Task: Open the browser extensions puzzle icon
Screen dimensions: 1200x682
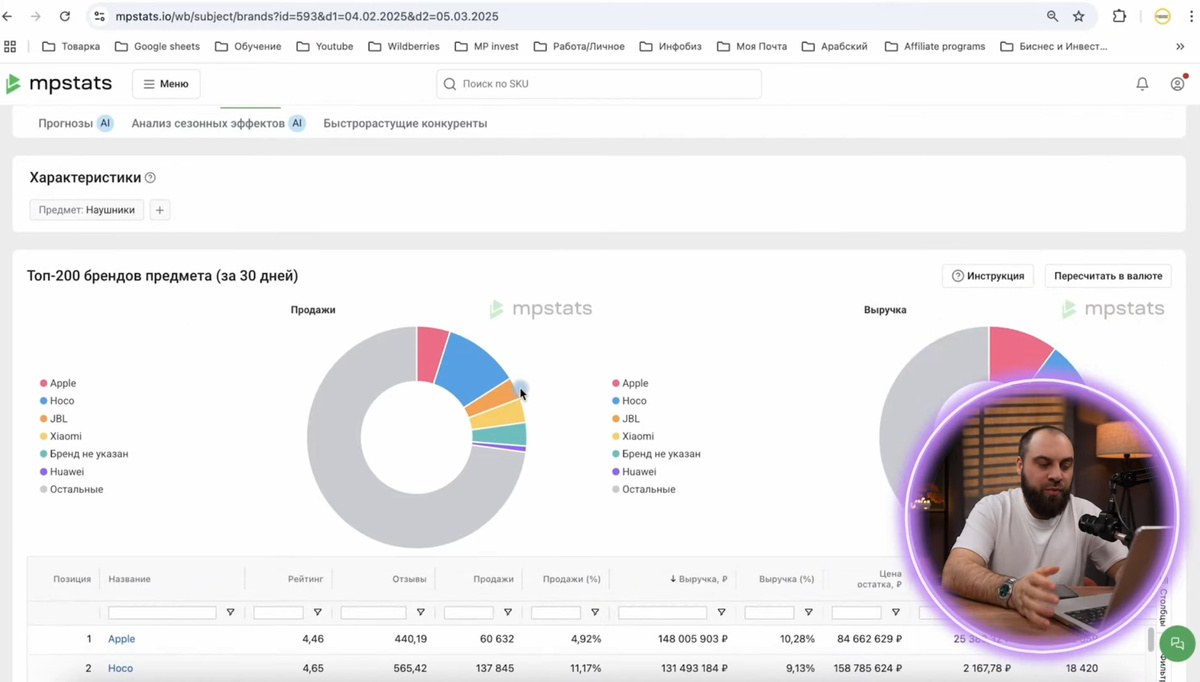Action: coord(1119,16)
